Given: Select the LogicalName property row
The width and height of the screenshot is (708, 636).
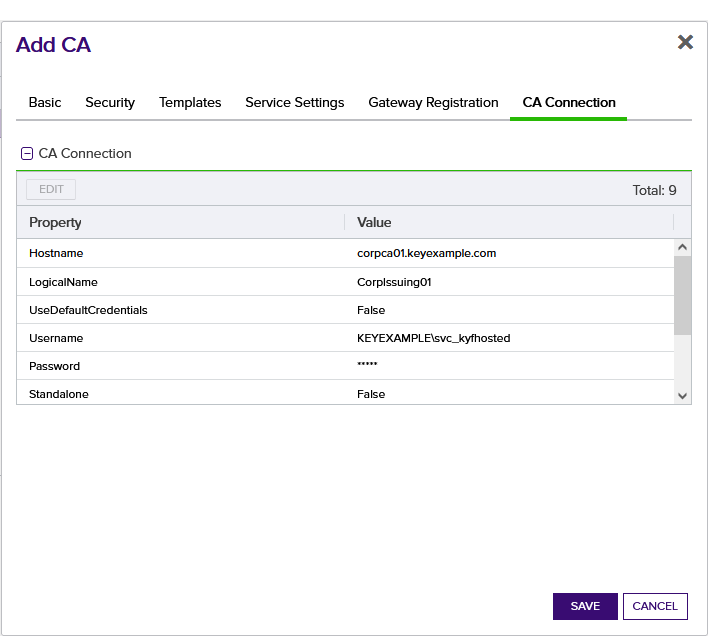Looking at the screenshot, I should pyautogui.click(x=345, y=282).
